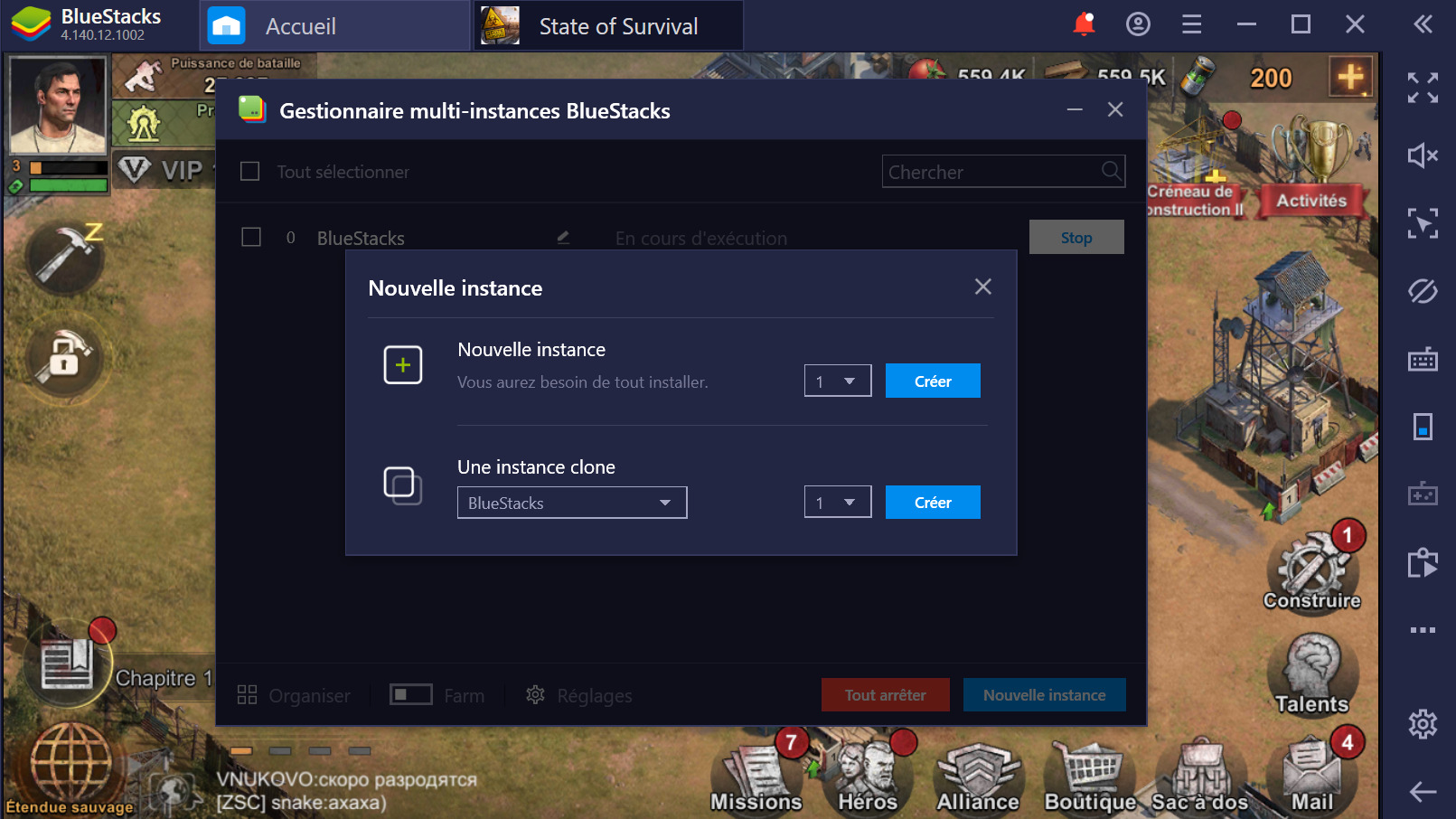Stop the BlueStacks instance
The image size is (1456, 819).
1076,237
